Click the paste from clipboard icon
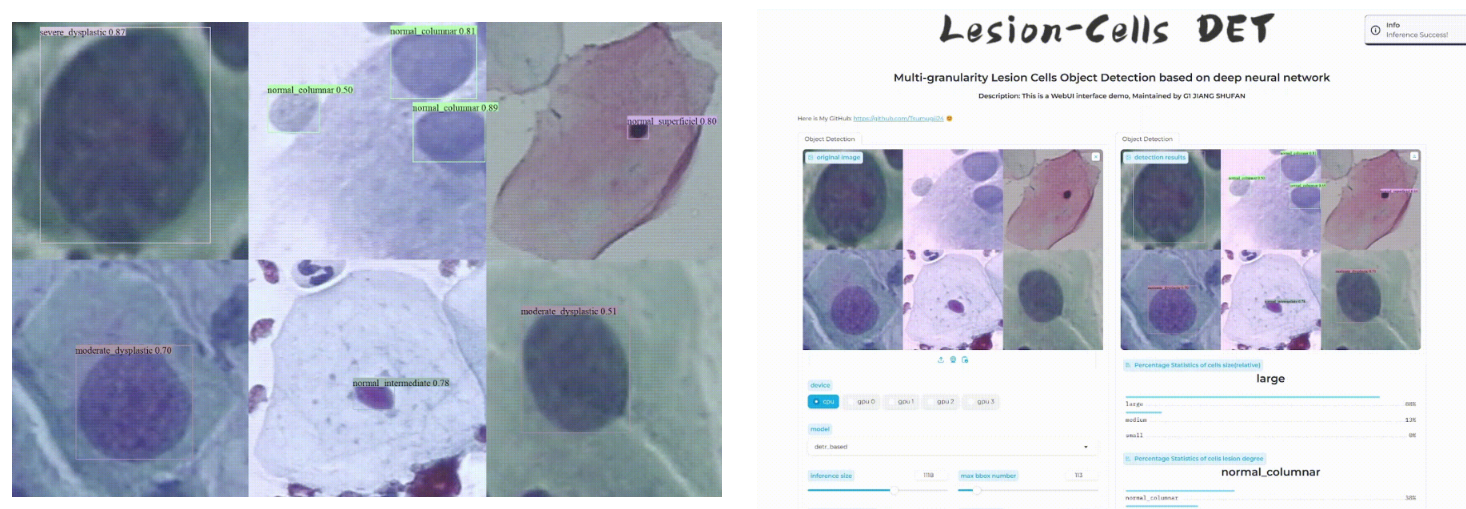The height and width of the screenshot is (509, 1466). (x=965, y=360)
